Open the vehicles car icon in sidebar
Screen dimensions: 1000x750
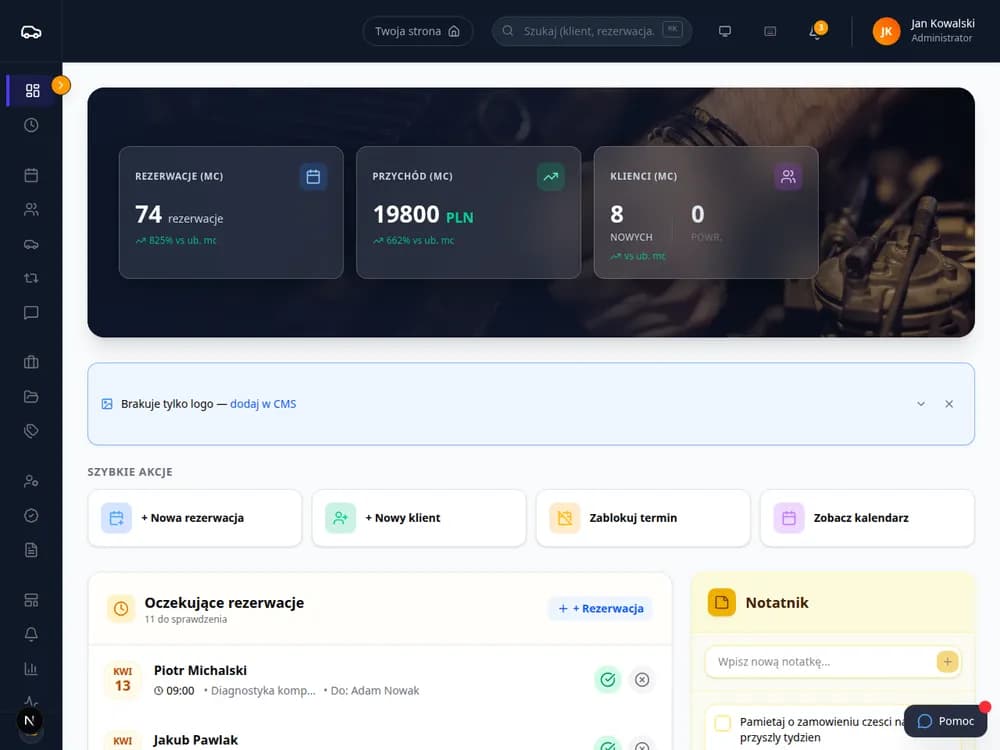click(x=31, y=244)
